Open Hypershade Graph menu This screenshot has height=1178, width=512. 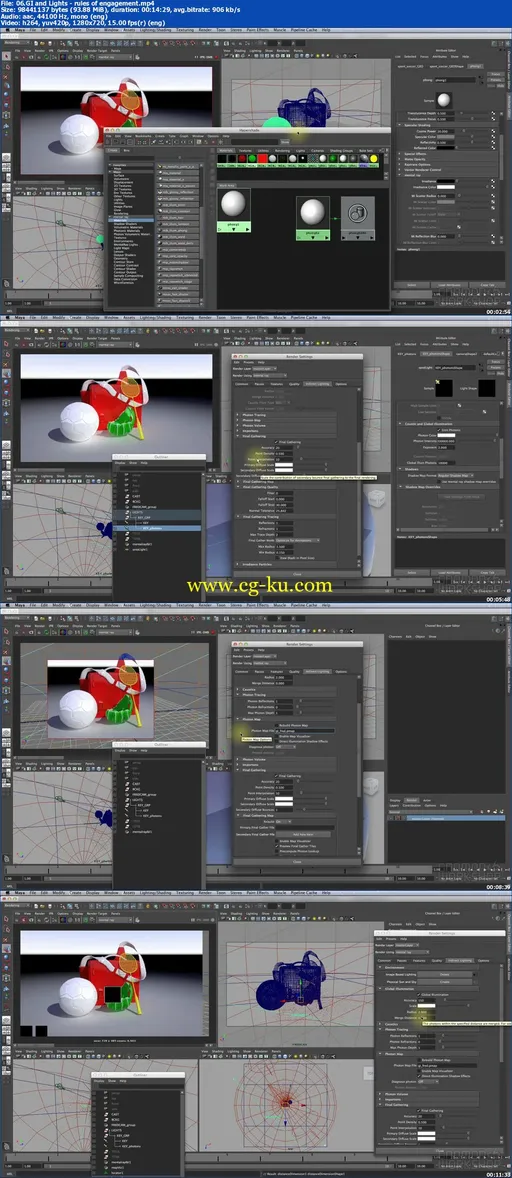[182, 136]
